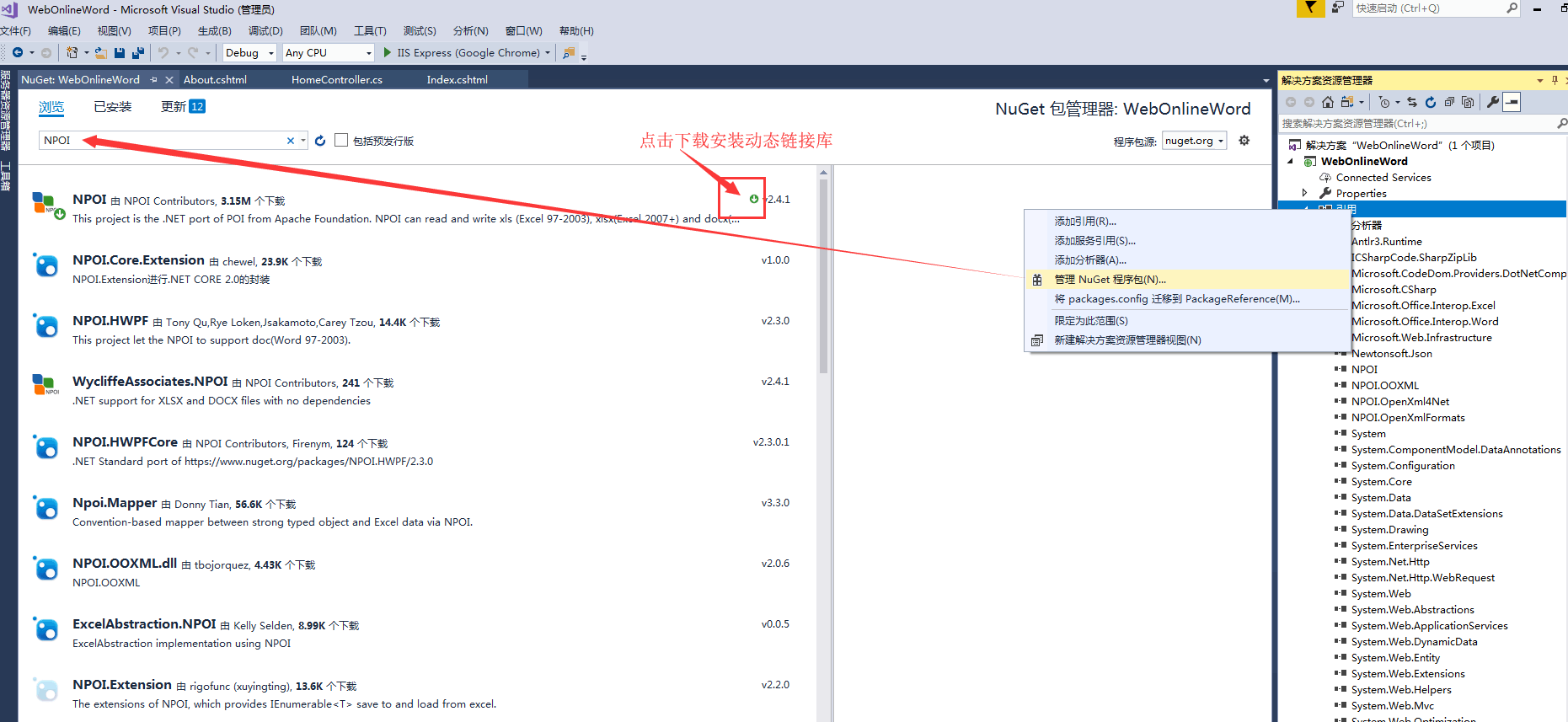Click the Pending Changes Filter clock icon
Viewport: 1568px width, 722px height.
coord(1384,102)
